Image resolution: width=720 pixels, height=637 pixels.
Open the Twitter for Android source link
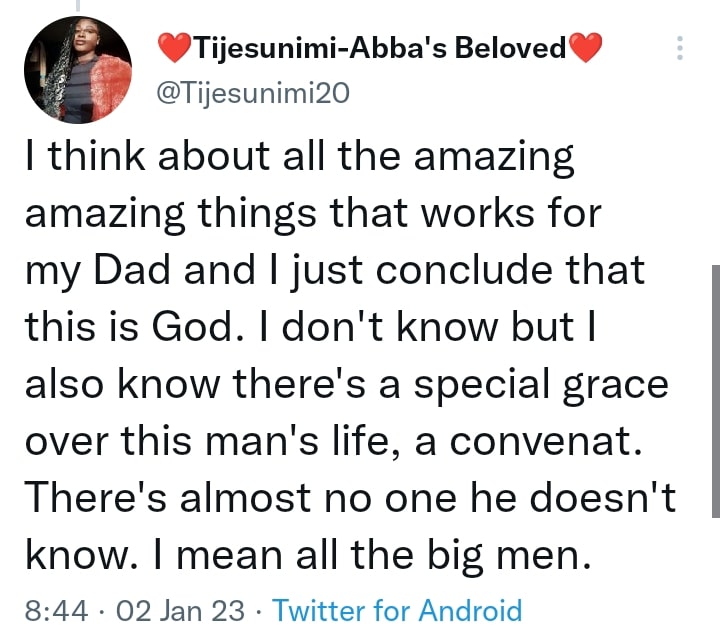[x=397, y=609]
